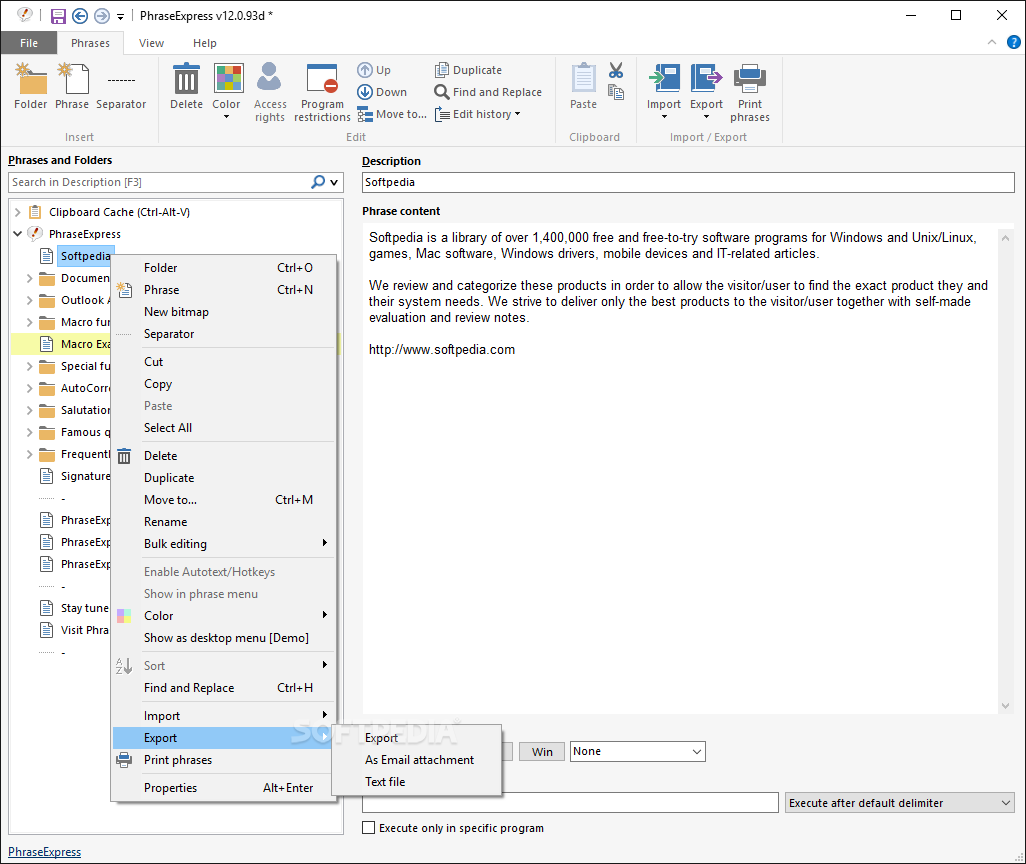Open Execute after default delimiter dropdown
This screenshot has height=864, width=1026.
(x=900, y=802)
